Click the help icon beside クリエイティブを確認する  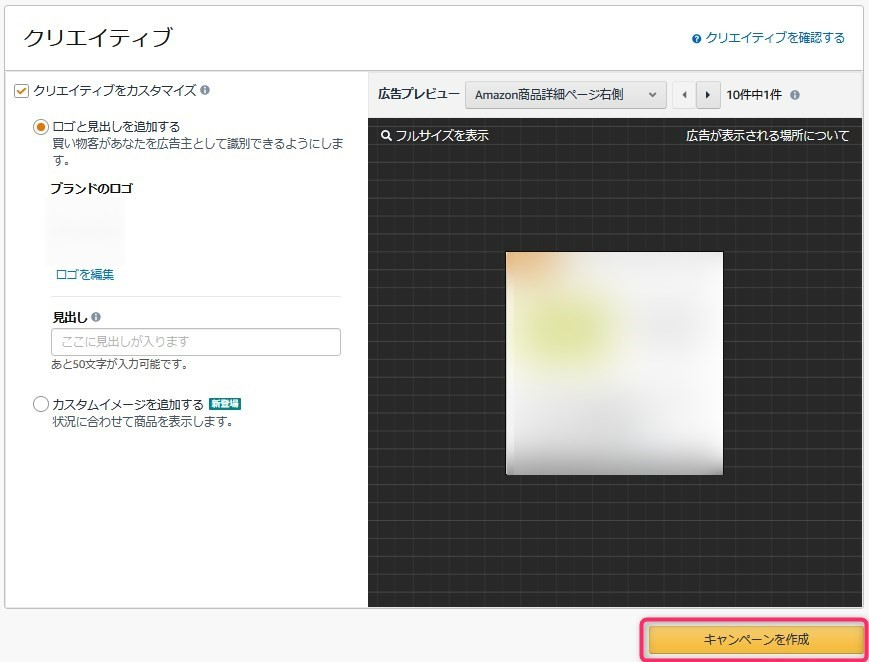696,39
